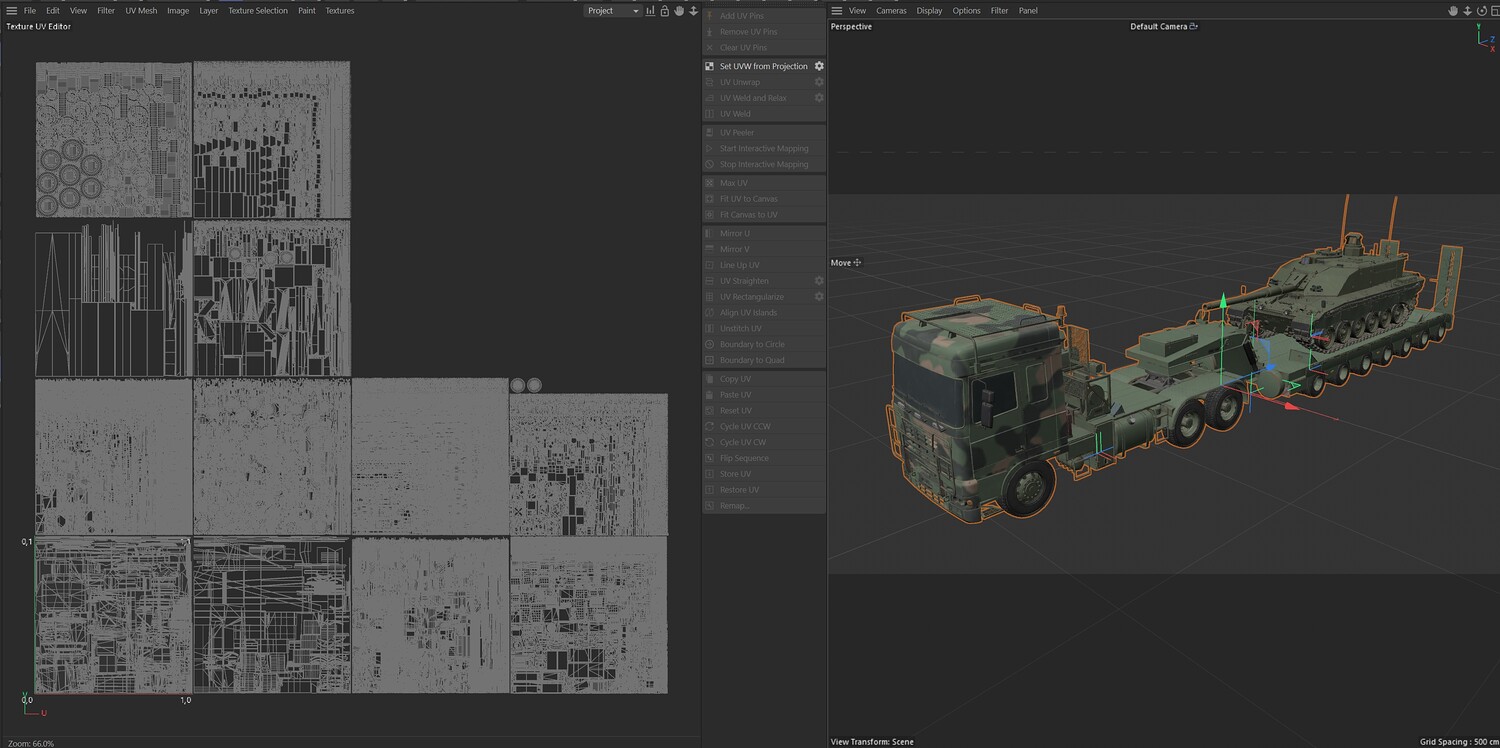Click the Clear UV Pins icon
The height and width of the screenshot is (748, 1500).
point(710,48)
